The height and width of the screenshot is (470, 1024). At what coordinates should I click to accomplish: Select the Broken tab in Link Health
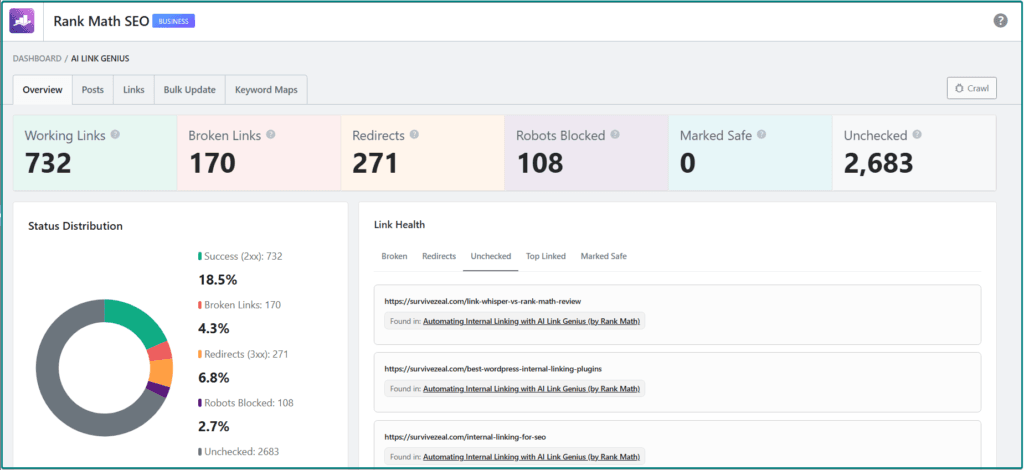point(394,256)
